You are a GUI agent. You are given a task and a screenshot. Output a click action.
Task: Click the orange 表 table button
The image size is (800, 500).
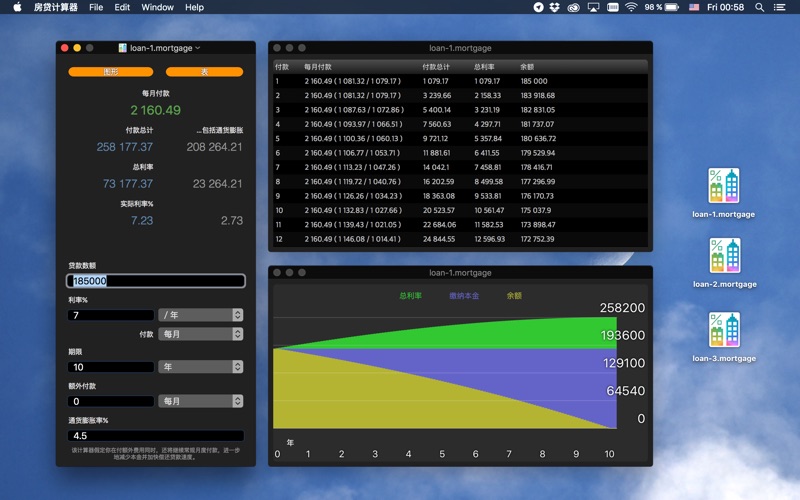click(204, 72)
